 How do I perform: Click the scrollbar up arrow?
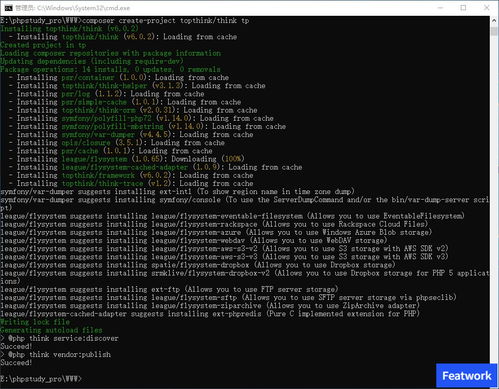494,21
